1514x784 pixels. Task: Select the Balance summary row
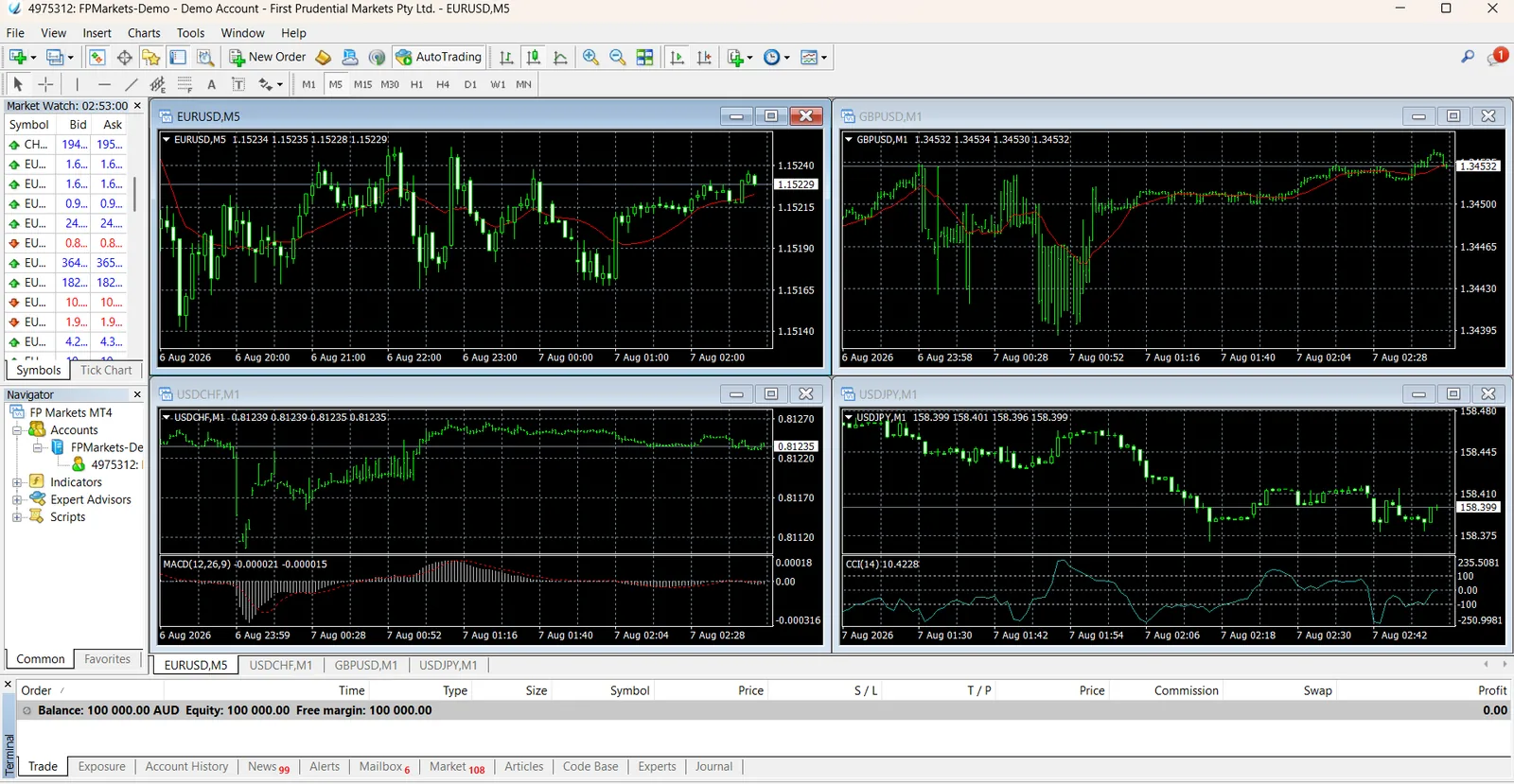(x=765, y=711)
